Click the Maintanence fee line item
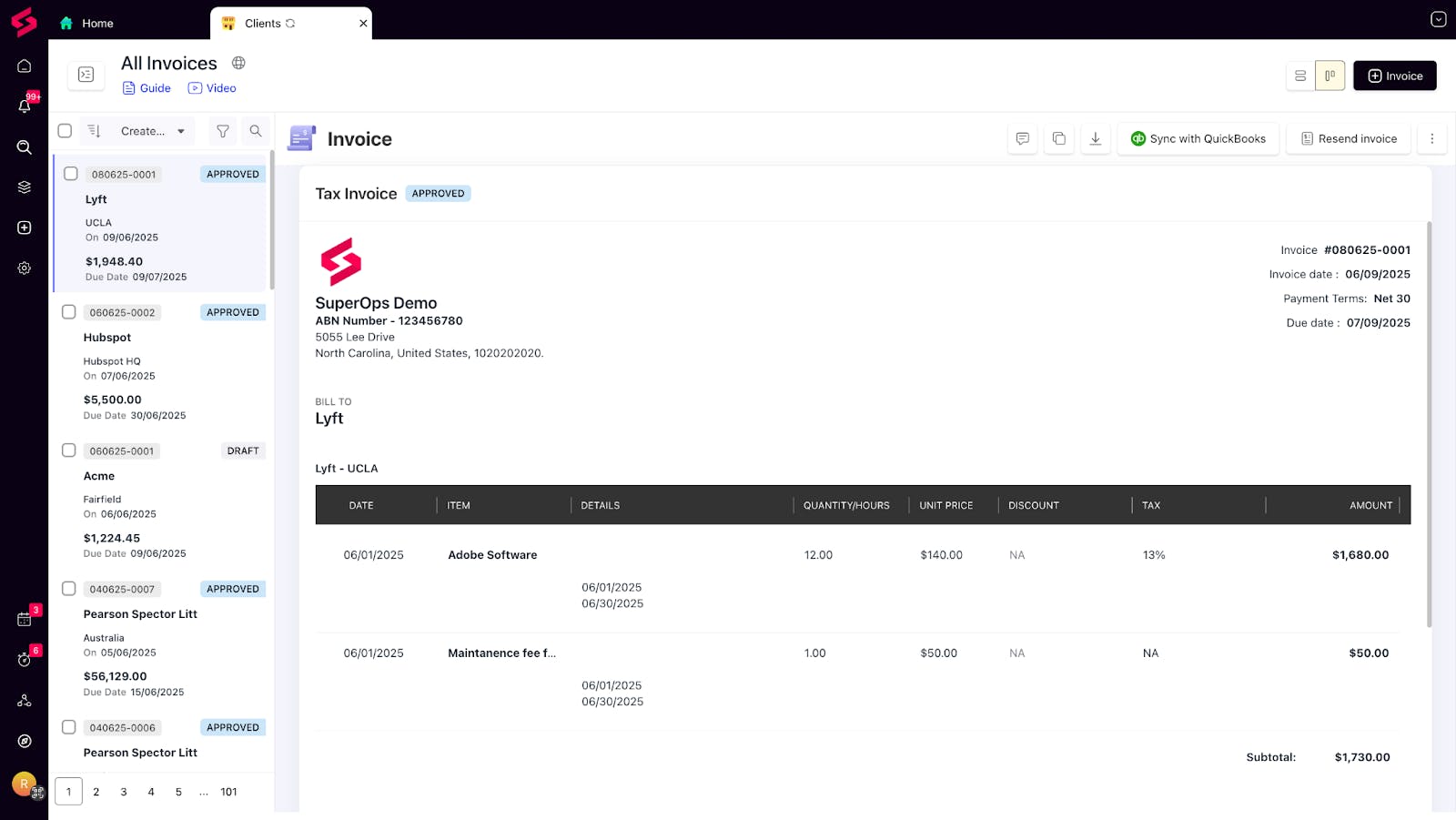Screen dimensions: 1456x820 (x=501, y=653)
